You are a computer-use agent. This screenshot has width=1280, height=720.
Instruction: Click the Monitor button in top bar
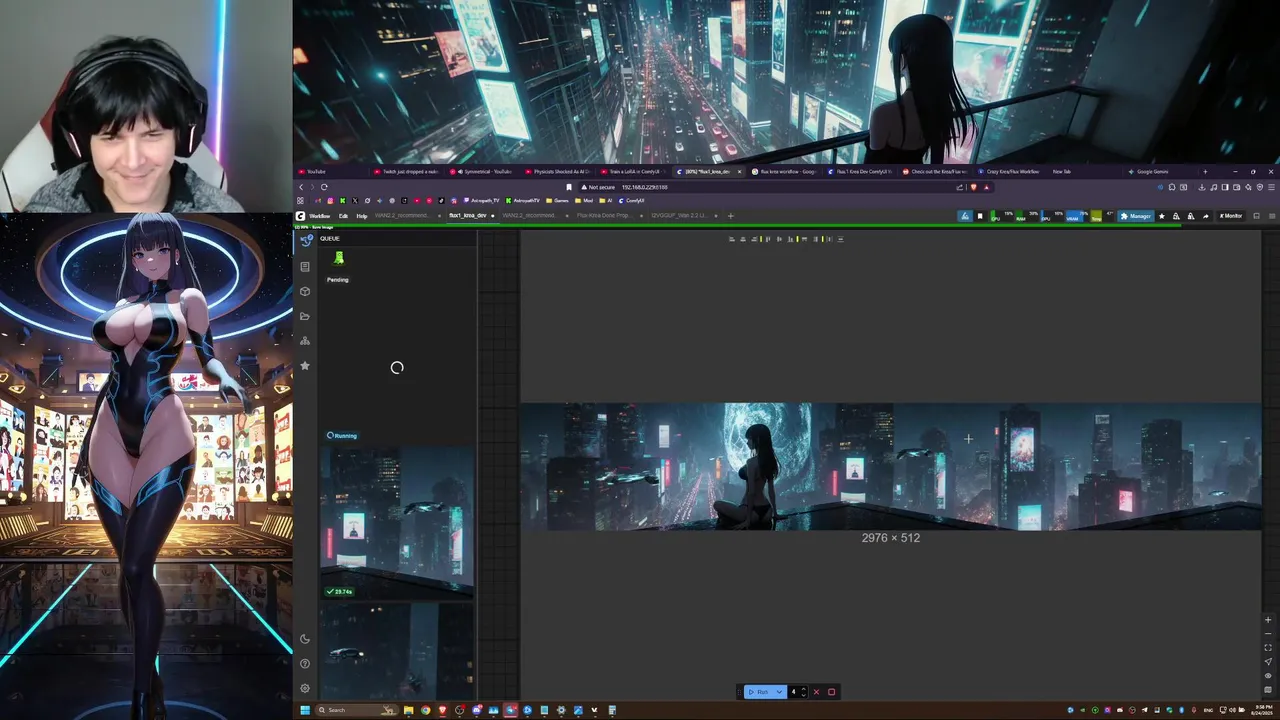[1230, 216]
